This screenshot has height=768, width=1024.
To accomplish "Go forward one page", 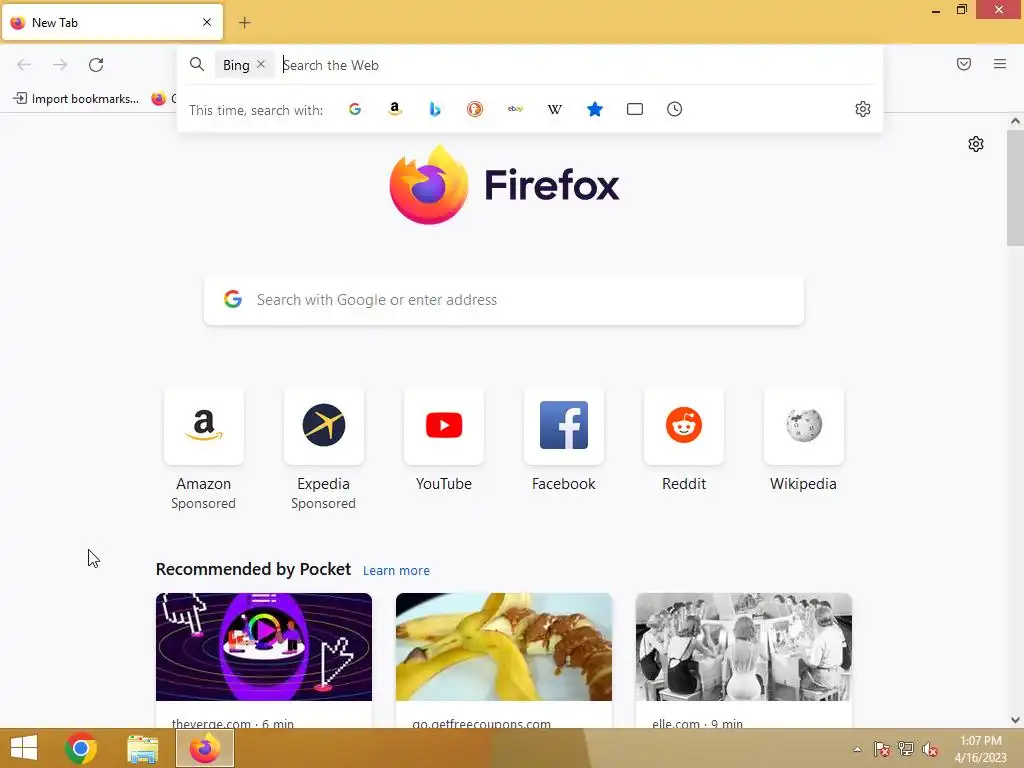I will 60,65.
